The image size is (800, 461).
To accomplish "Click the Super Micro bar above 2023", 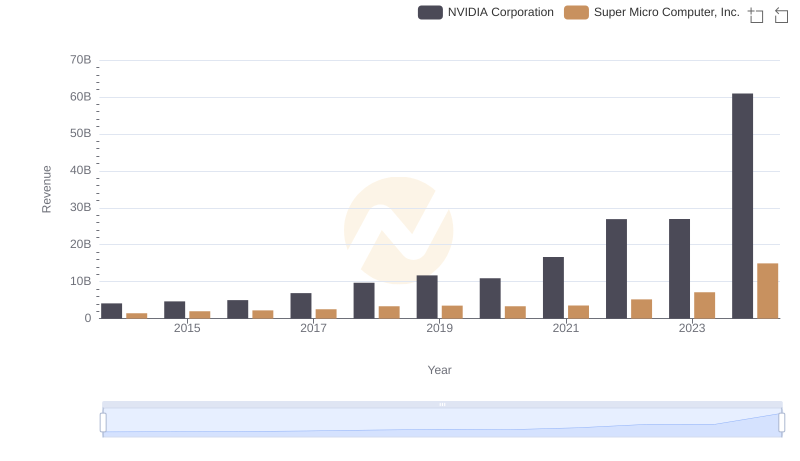I will pos(704,305).
